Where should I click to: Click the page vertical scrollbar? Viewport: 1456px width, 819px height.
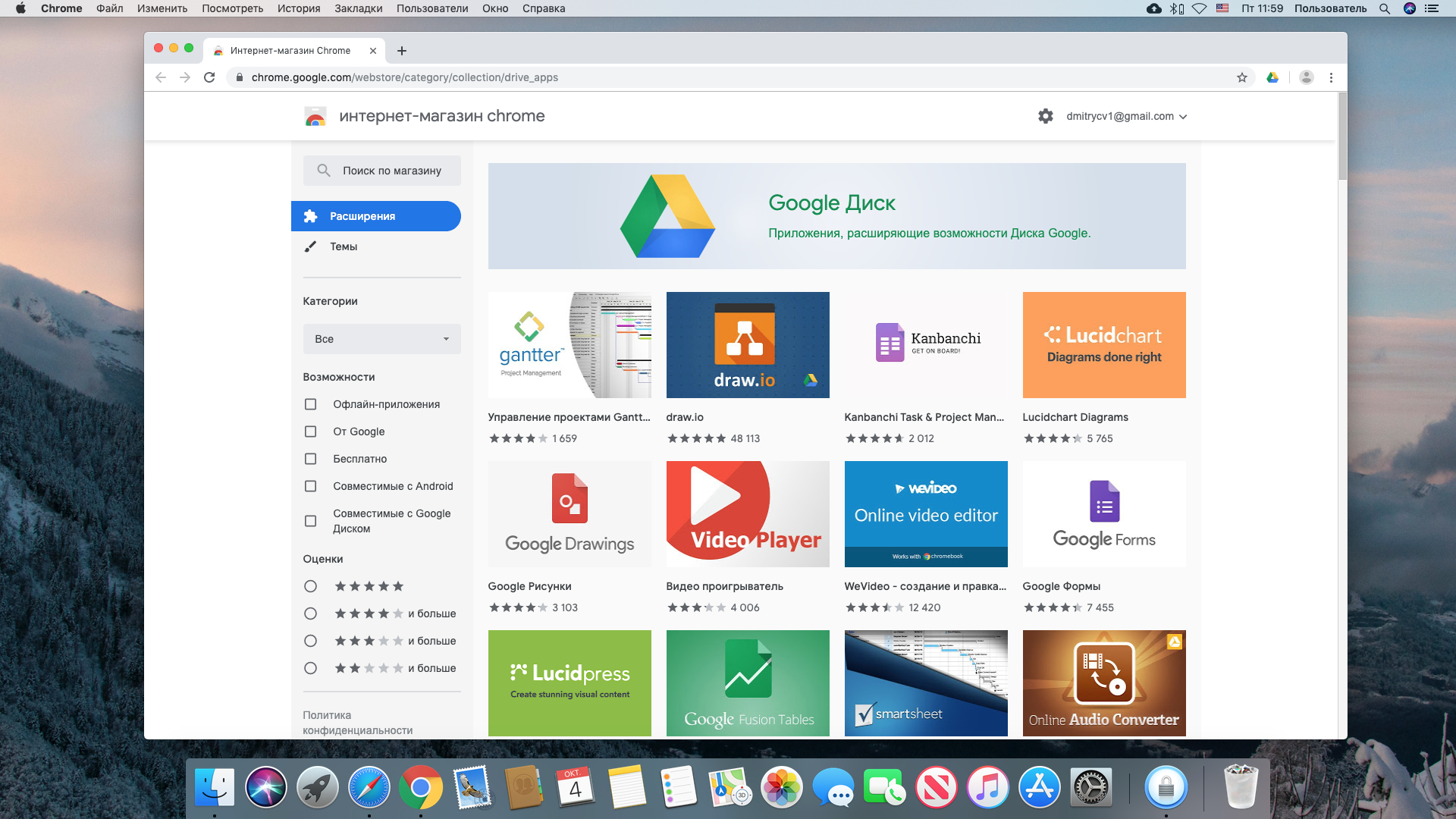click(1342, 136)
